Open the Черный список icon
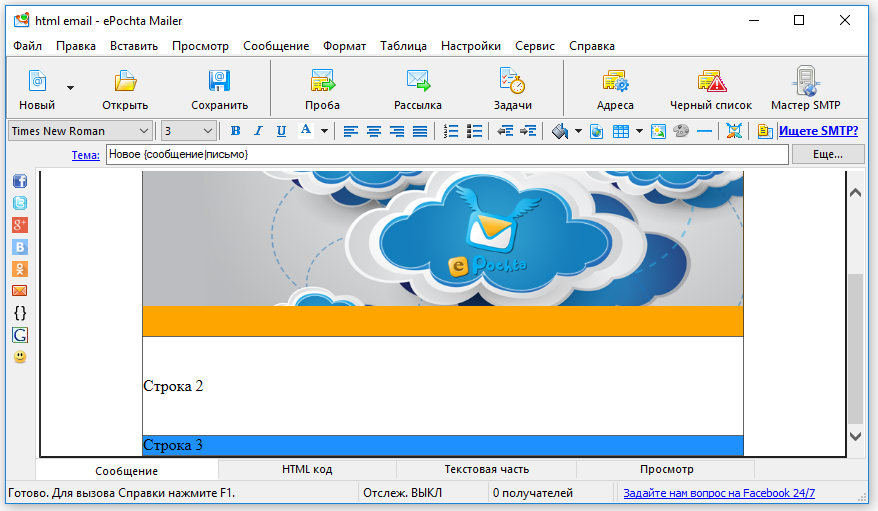The image size is (878, 511). point(711,81)
